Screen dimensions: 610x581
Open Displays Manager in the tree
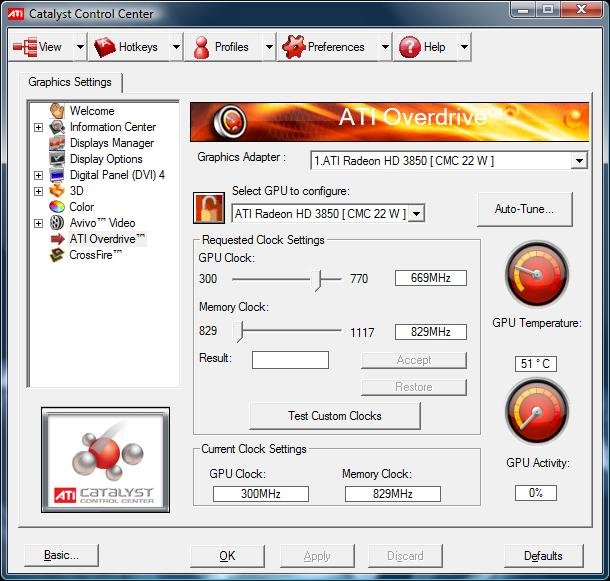112,143
